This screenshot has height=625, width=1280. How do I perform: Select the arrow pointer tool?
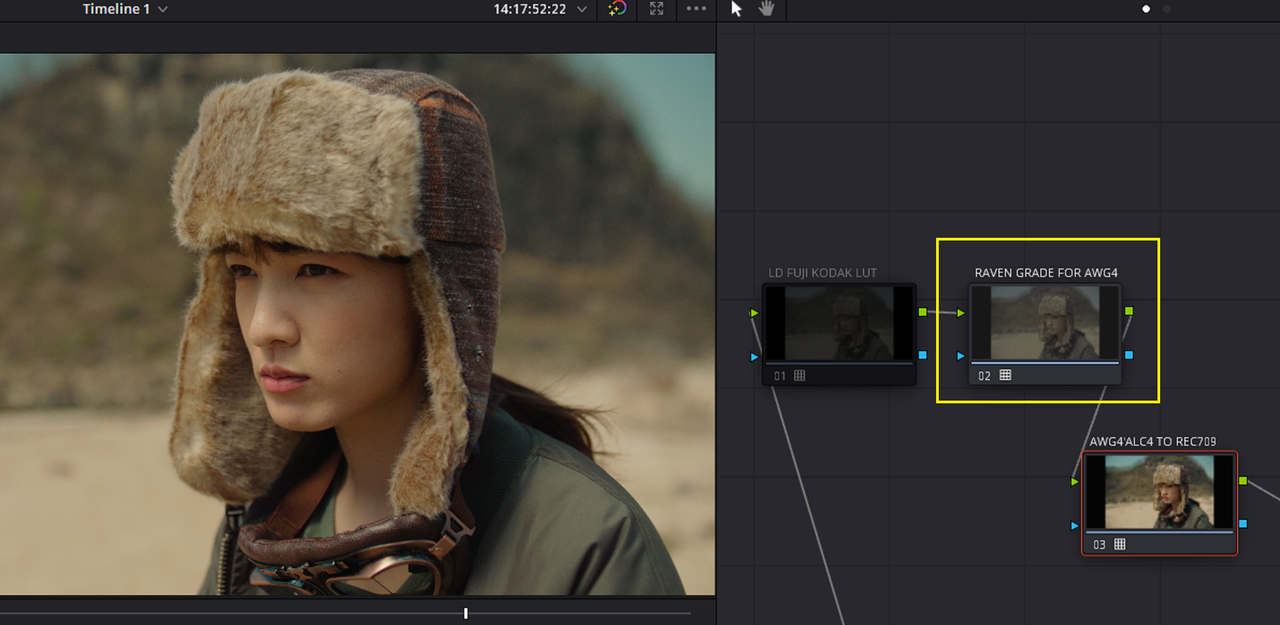(737, 9)
